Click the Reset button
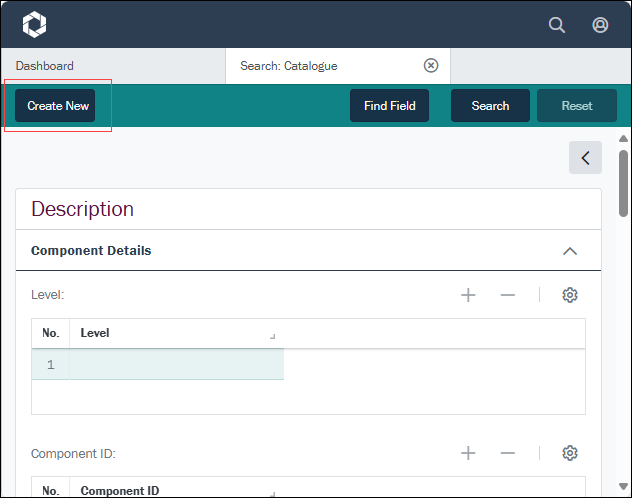Screen dimensions: 632x498 pyautogui.click(x=576, y=106)
